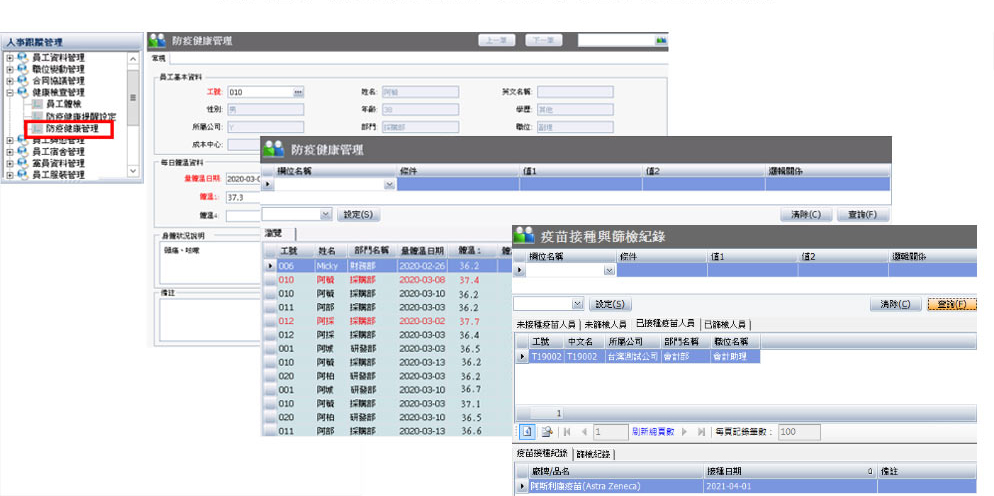Go to last page in pager

(701, 432)
